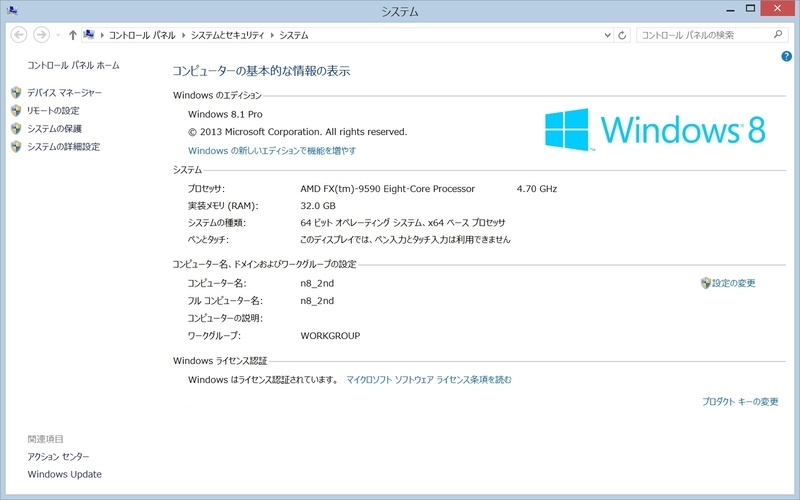Click the Back navigation arrow

(19, 35)
